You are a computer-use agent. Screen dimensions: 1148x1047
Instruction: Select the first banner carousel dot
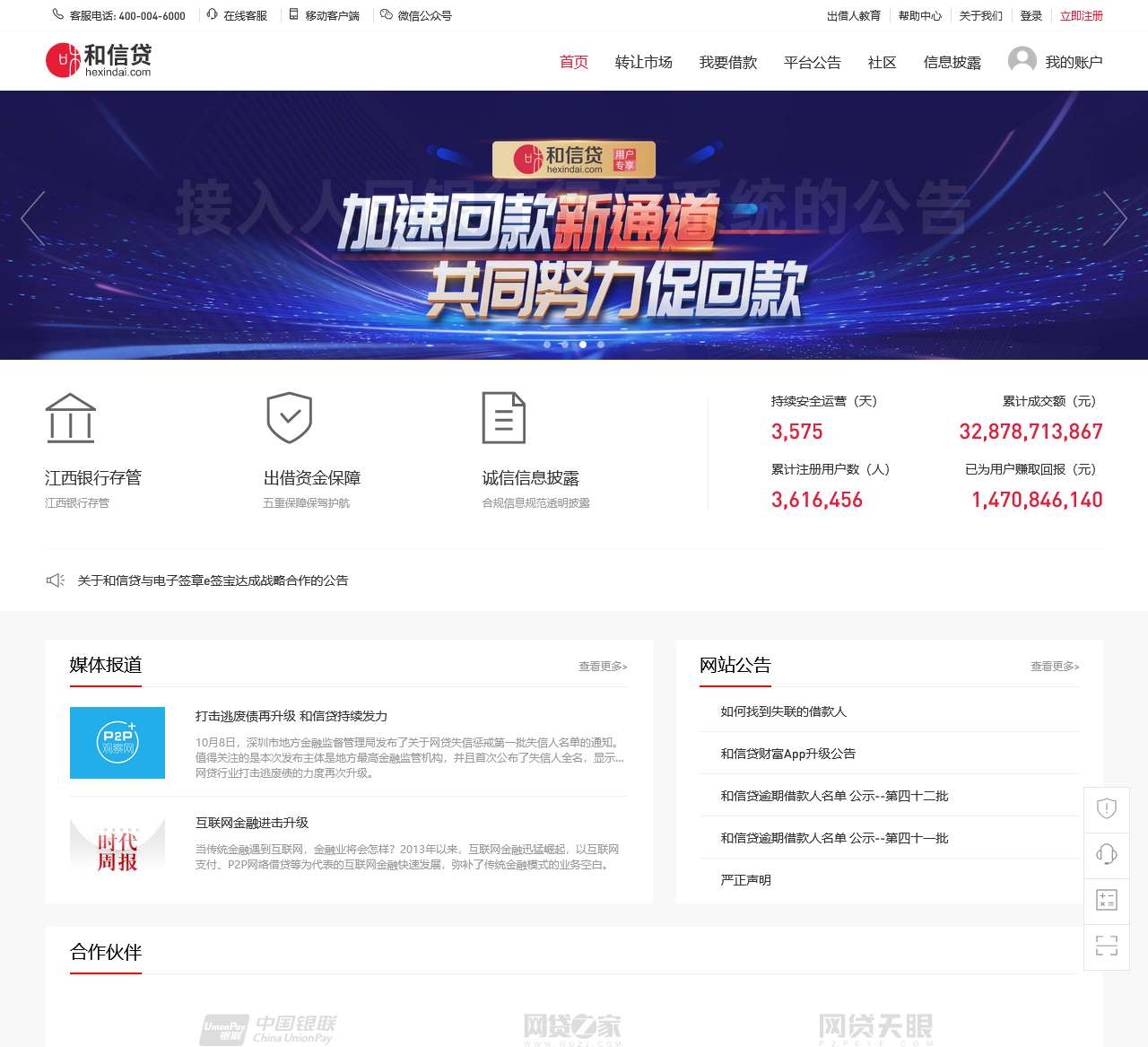[x=547, y=345]
